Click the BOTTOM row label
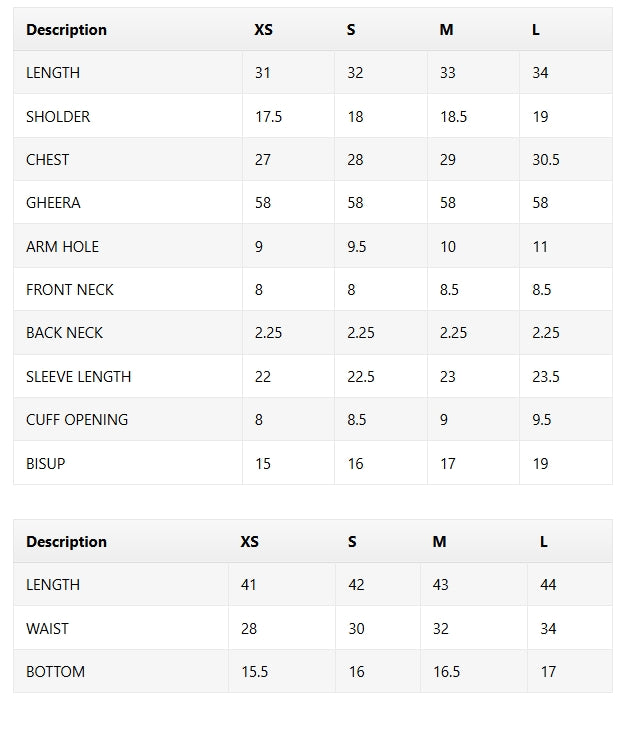 [x=55, y=672]
